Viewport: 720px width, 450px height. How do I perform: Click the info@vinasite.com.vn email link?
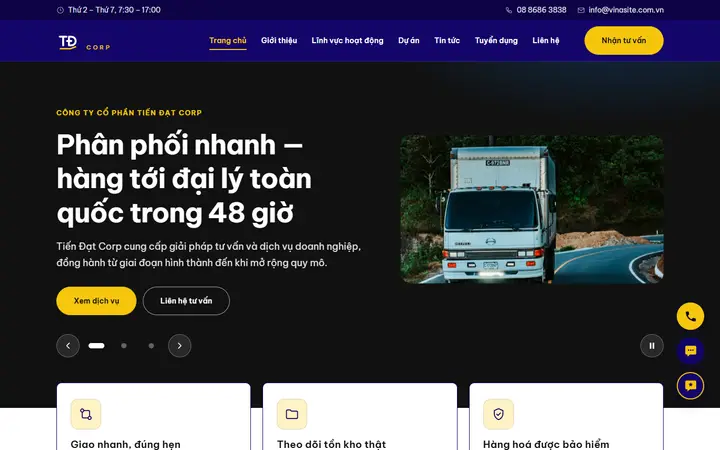(626, 10)
